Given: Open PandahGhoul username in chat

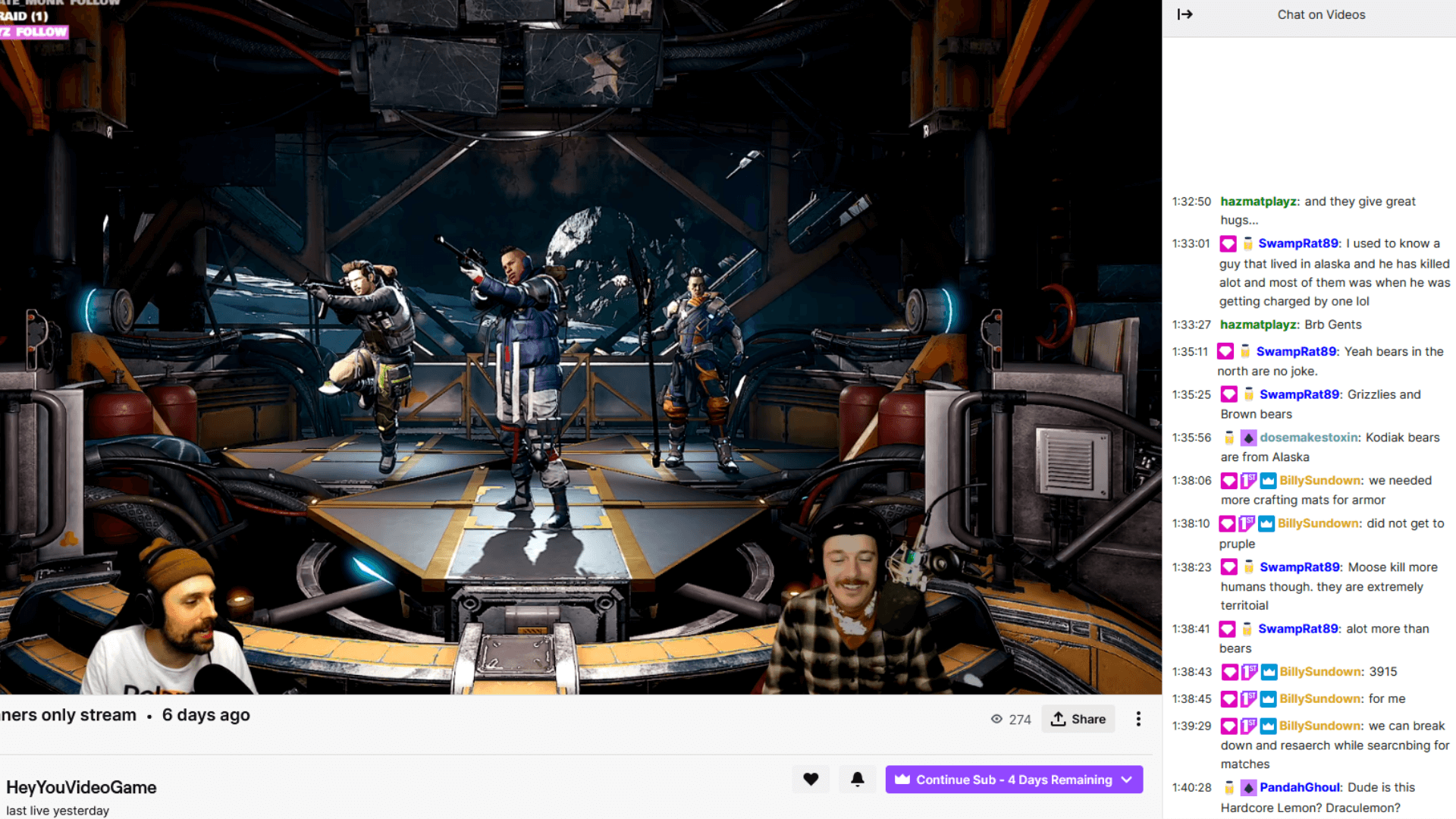Looking at the screenshot, I should point(1301,788).
